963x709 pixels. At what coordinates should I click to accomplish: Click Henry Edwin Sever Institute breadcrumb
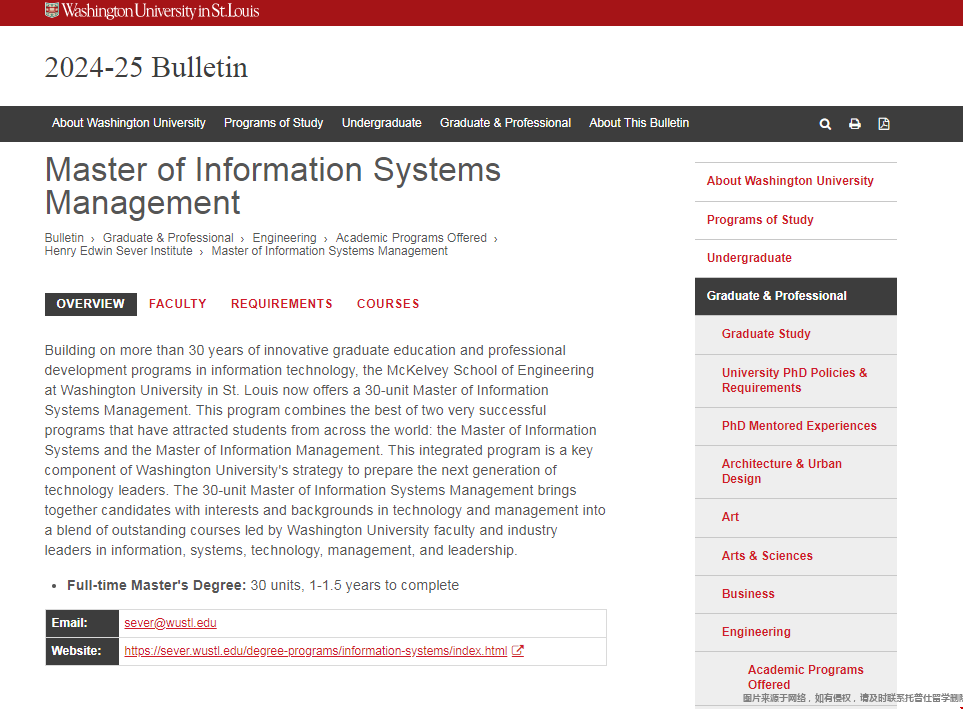118,251
